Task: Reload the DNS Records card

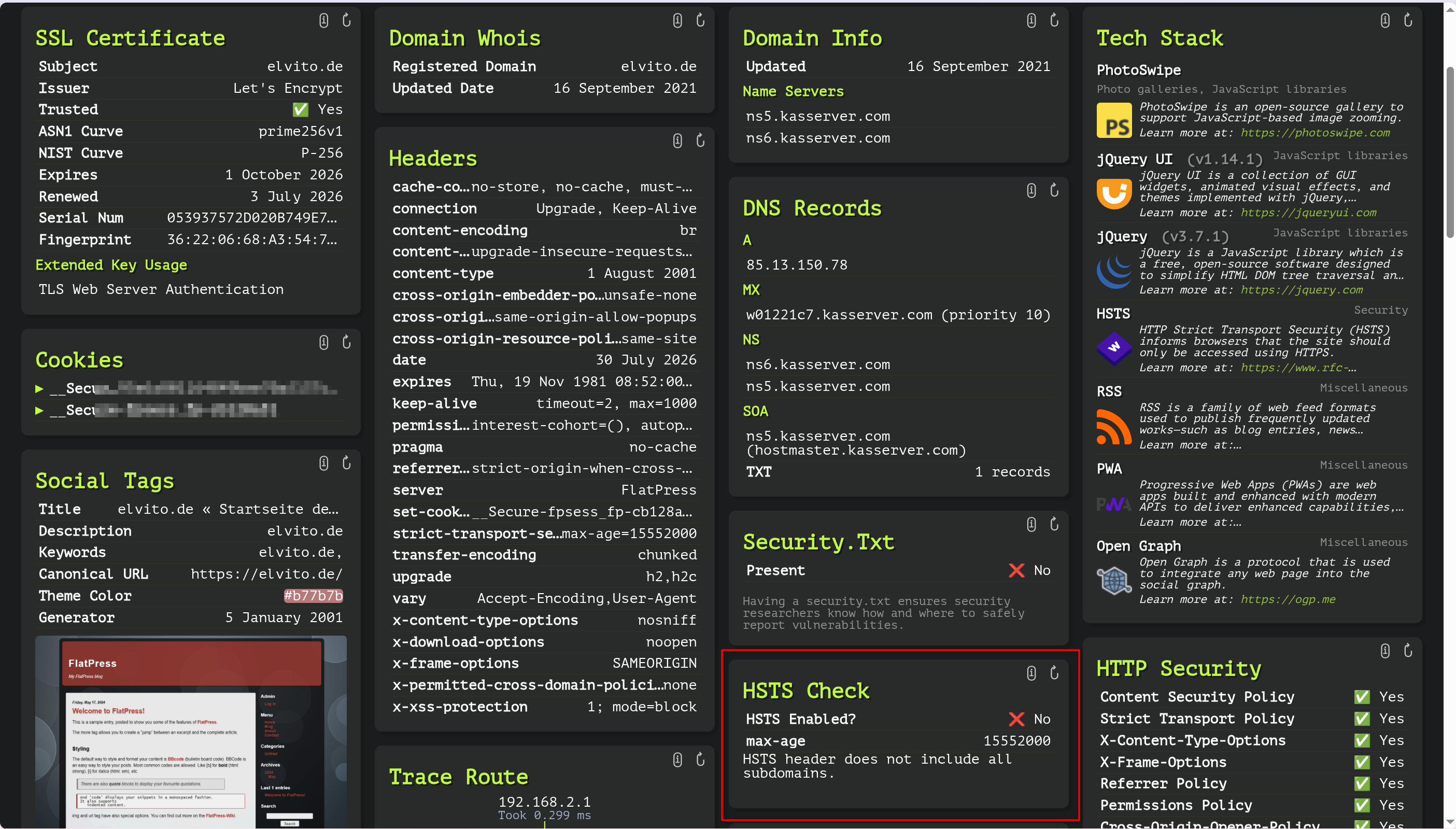Action: [x=1054, y=190]
